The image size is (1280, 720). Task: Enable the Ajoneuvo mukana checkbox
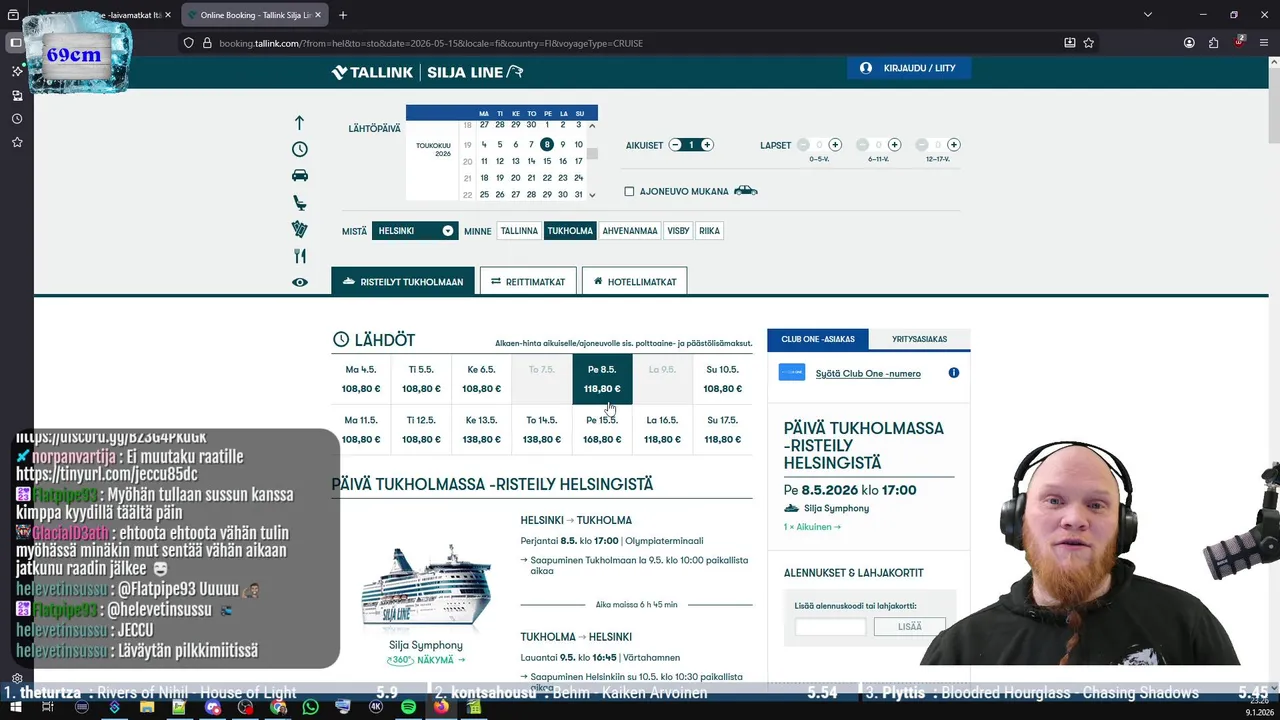pos(629,191)
